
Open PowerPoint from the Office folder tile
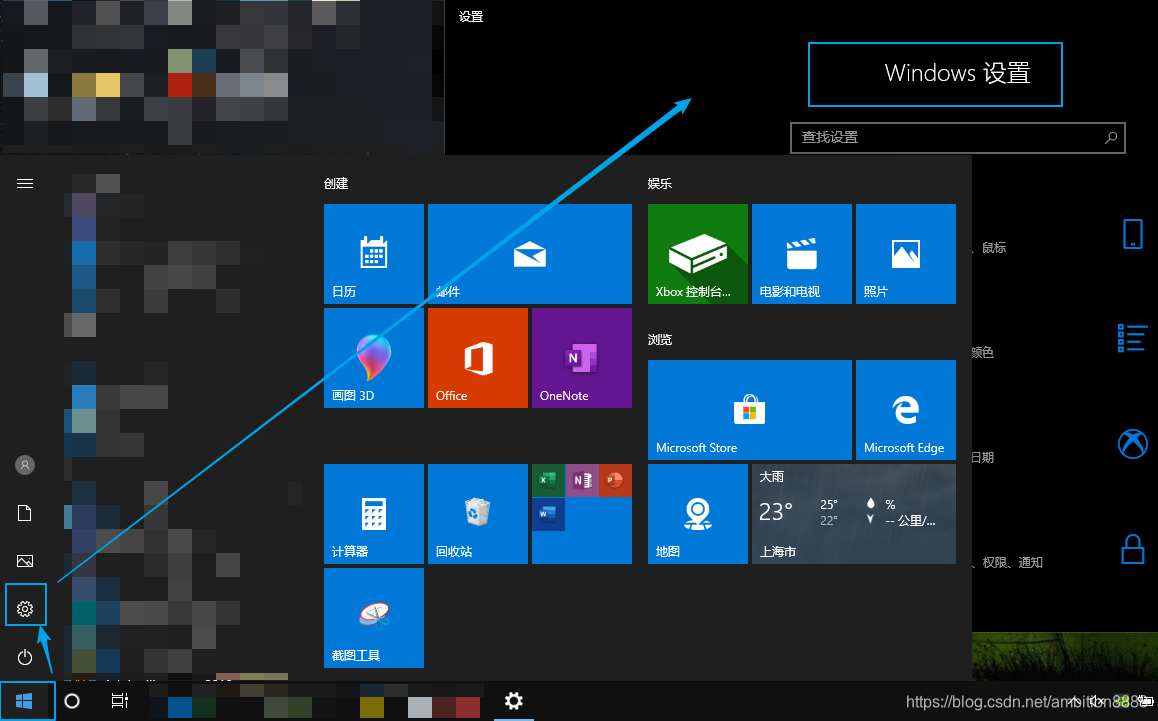point(615,480)
